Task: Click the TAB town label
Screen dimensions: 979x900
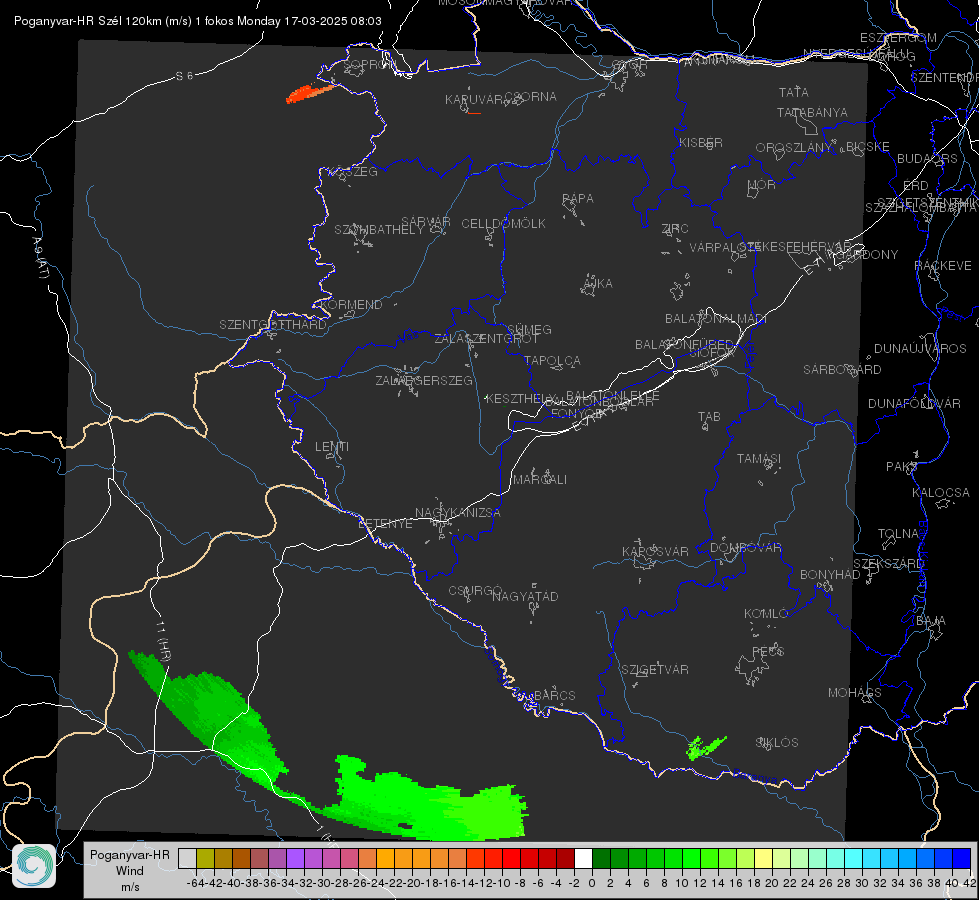Action: tap(709, 417)
